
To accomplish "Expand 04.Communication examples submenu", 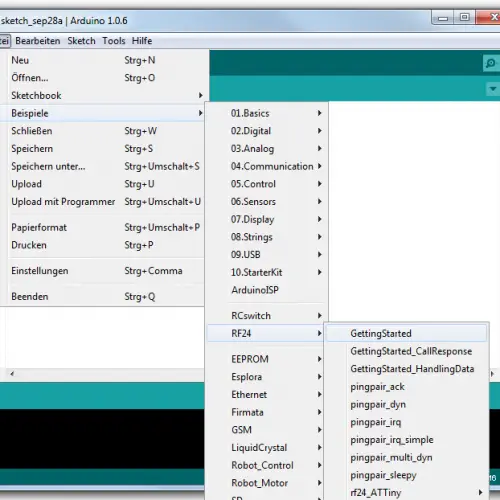I will [x=266, y=166].
